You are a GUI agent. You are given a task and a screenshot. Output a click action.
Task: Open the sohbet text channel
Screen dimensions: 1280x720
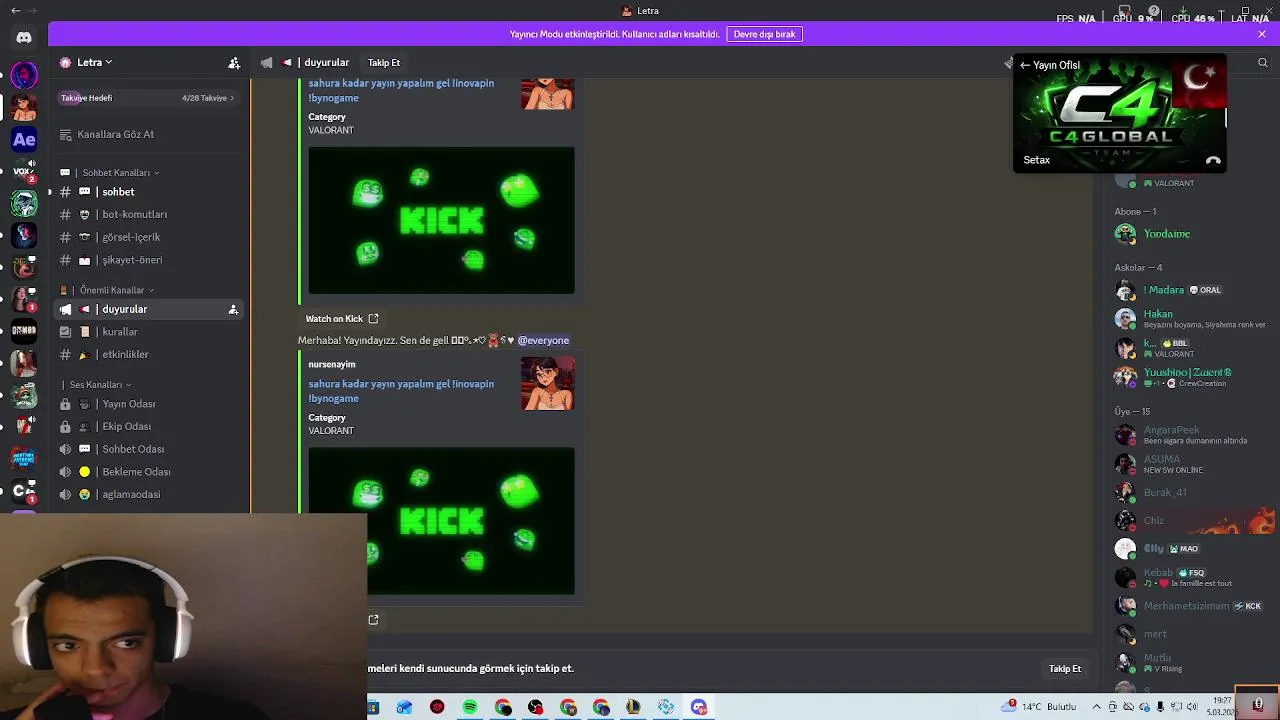click(x=150, y=192)
